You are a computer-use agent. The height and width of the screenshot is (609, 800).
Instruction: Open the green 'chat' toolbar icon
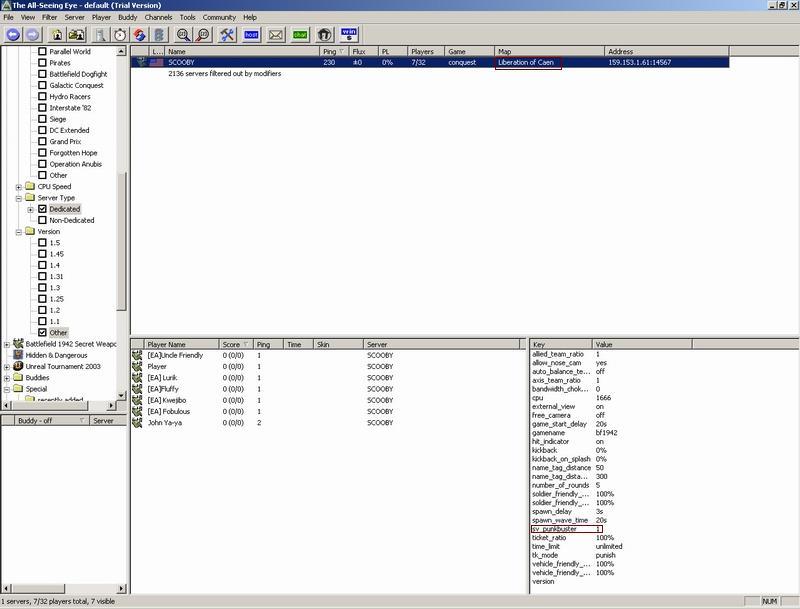300,34
